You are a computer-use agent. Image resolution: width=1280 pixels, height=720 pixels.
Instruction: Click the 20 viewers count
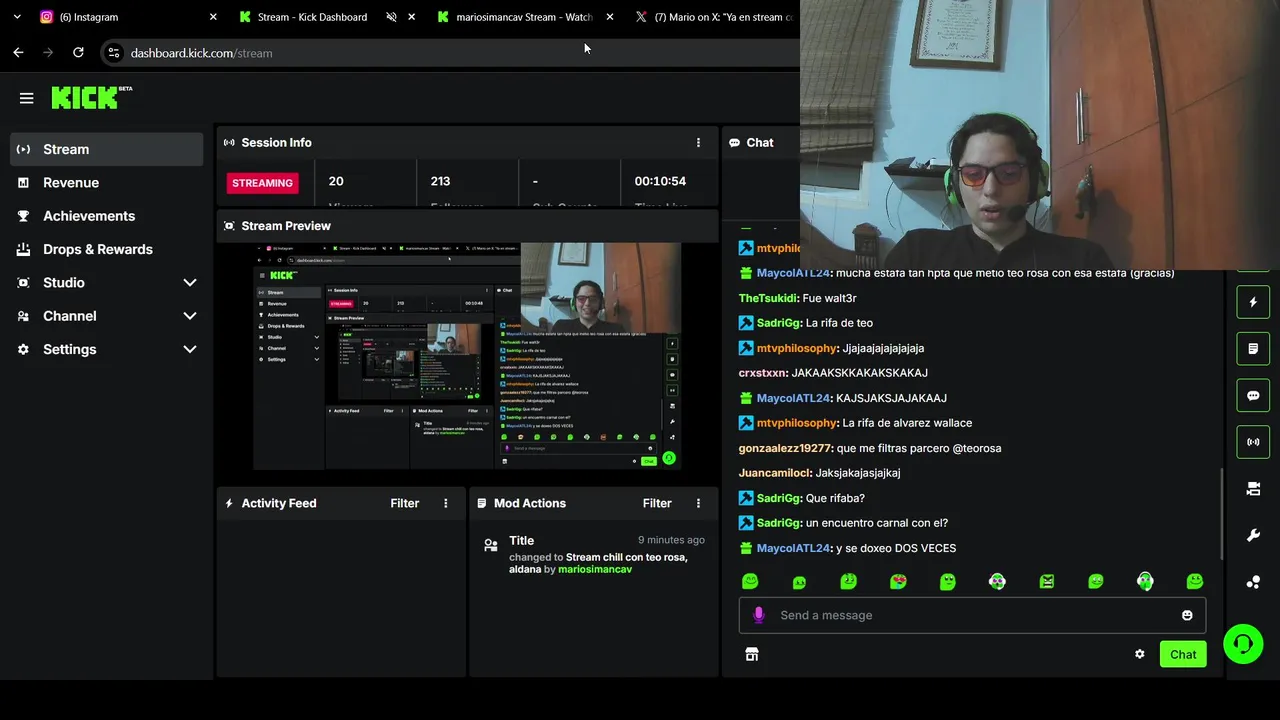336,181
